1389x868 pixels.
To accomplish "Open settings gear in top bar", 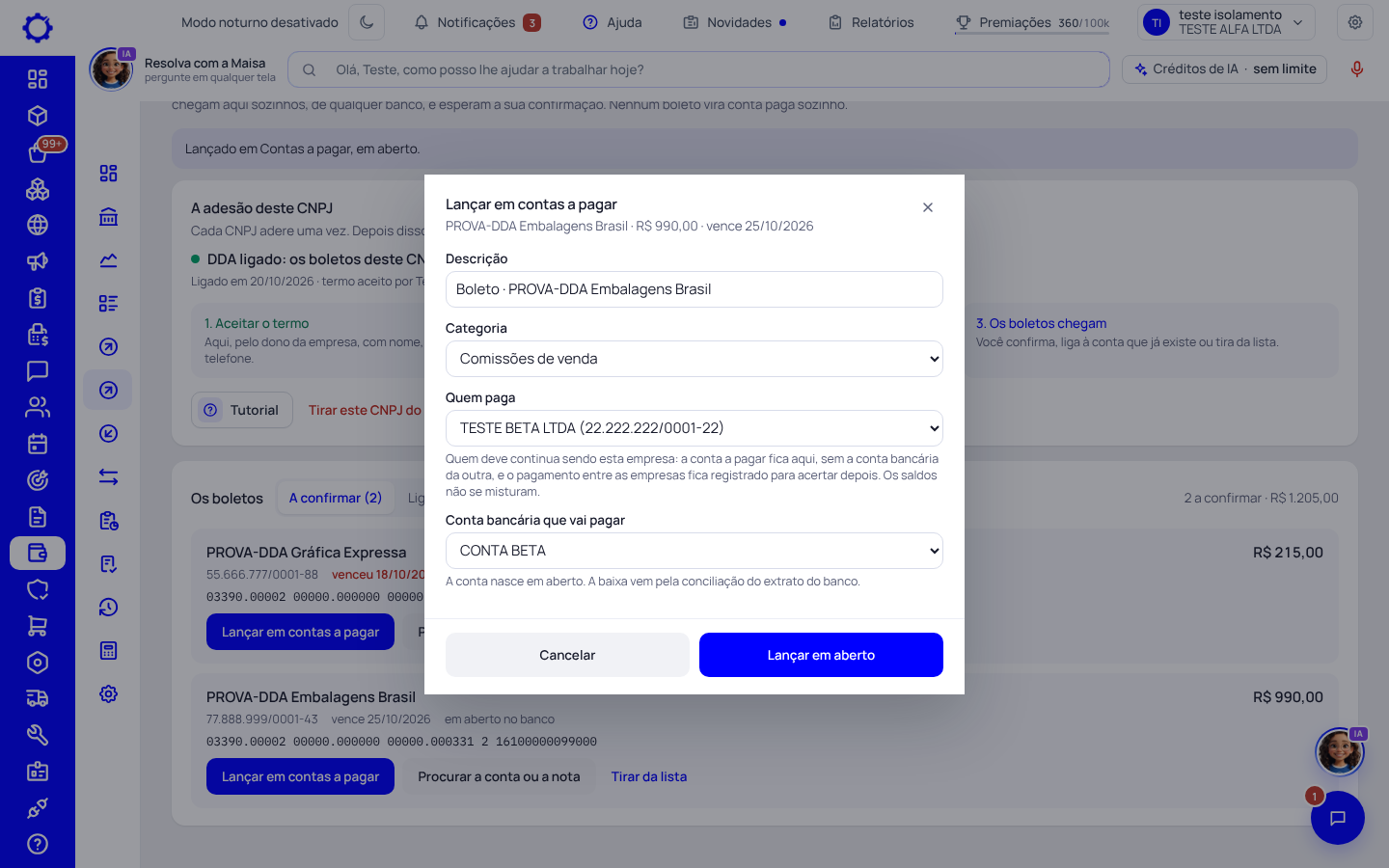I will pos(1355,22).
